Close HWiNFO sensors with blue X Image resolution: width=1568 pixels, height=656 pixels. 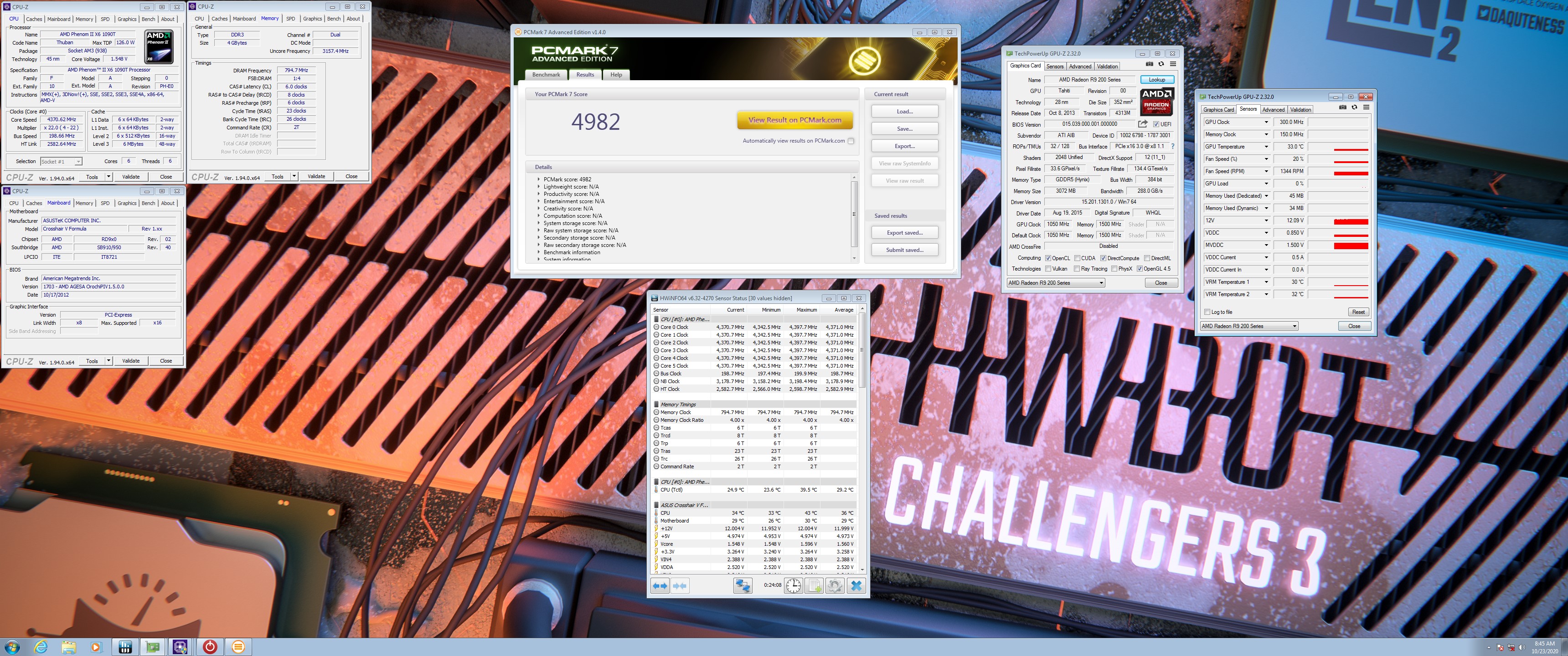[x=856, y=585]
